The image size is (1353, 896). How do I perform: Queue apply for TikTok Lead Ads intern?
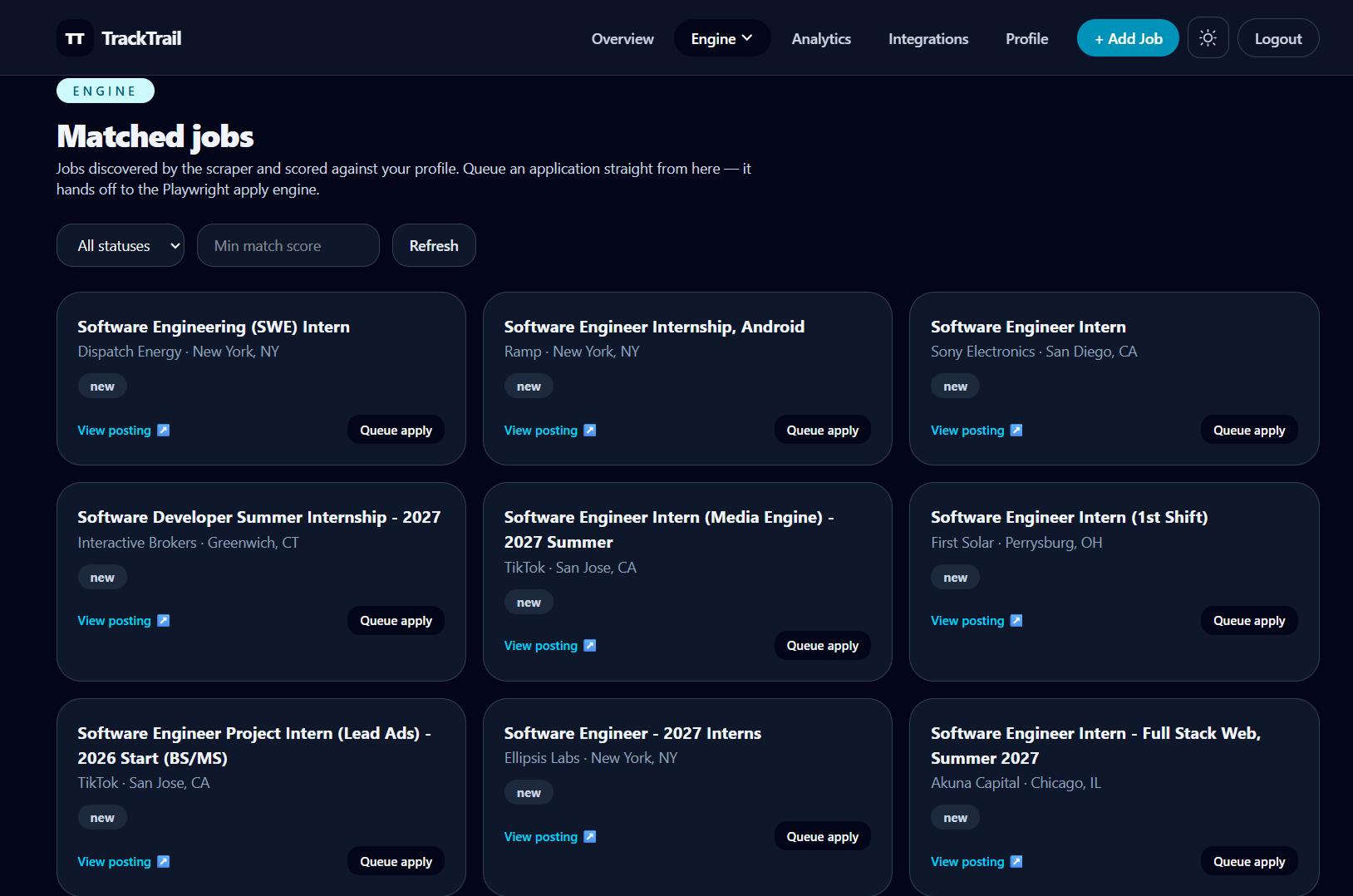click(x=396, y=862)
